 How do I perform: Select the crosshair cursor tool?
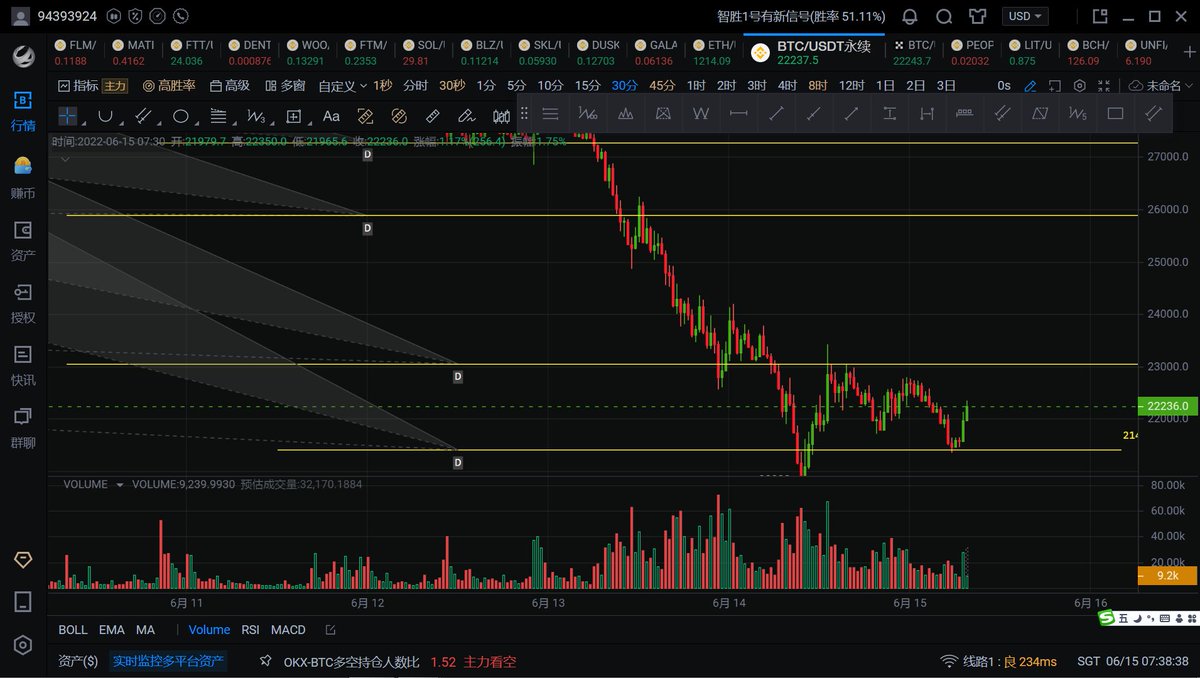(x=67, y=116)
